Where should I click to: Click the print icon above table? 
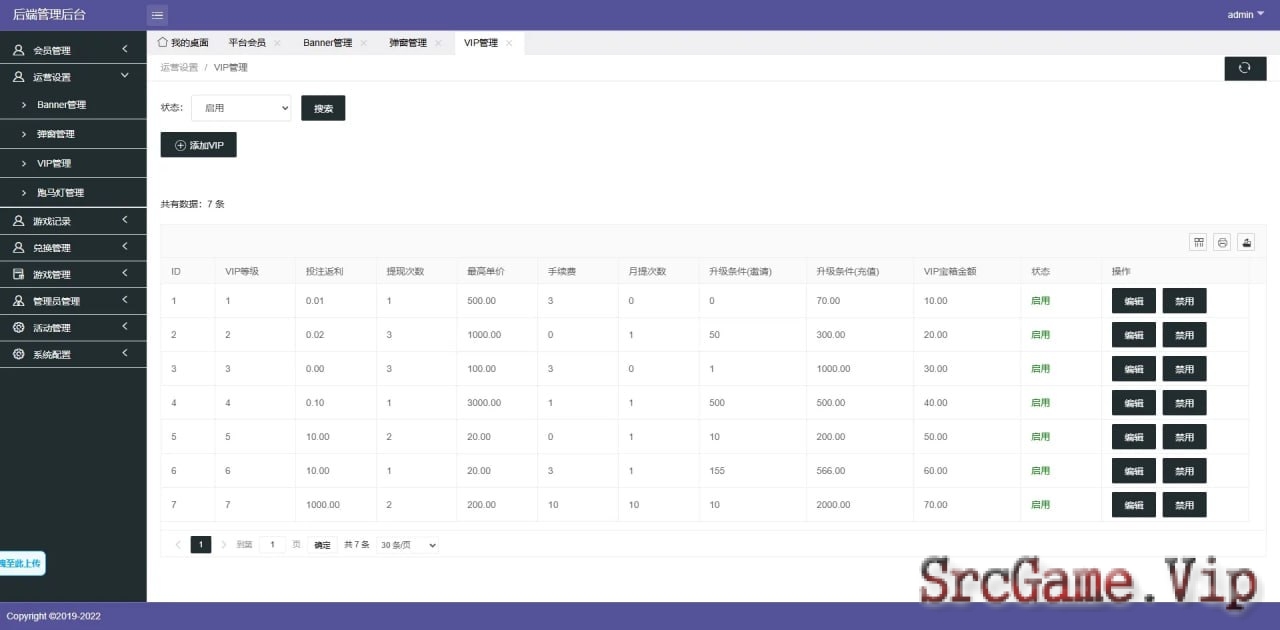[x=1222, y=242]
